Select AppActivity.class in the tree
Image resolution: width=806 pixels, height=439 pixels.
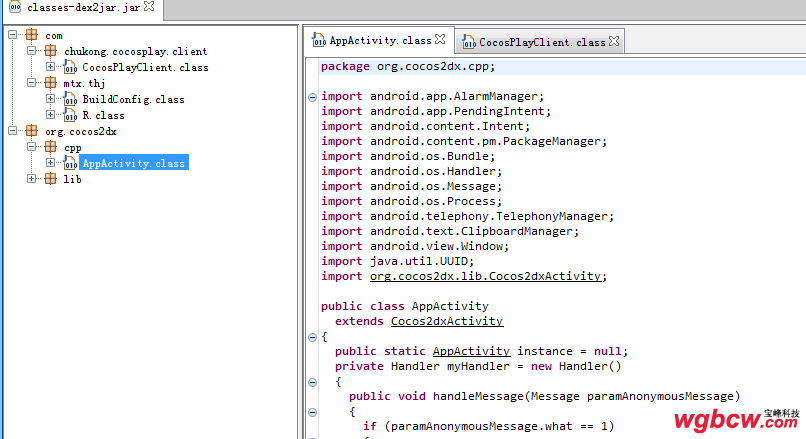[x=133, y=163]
